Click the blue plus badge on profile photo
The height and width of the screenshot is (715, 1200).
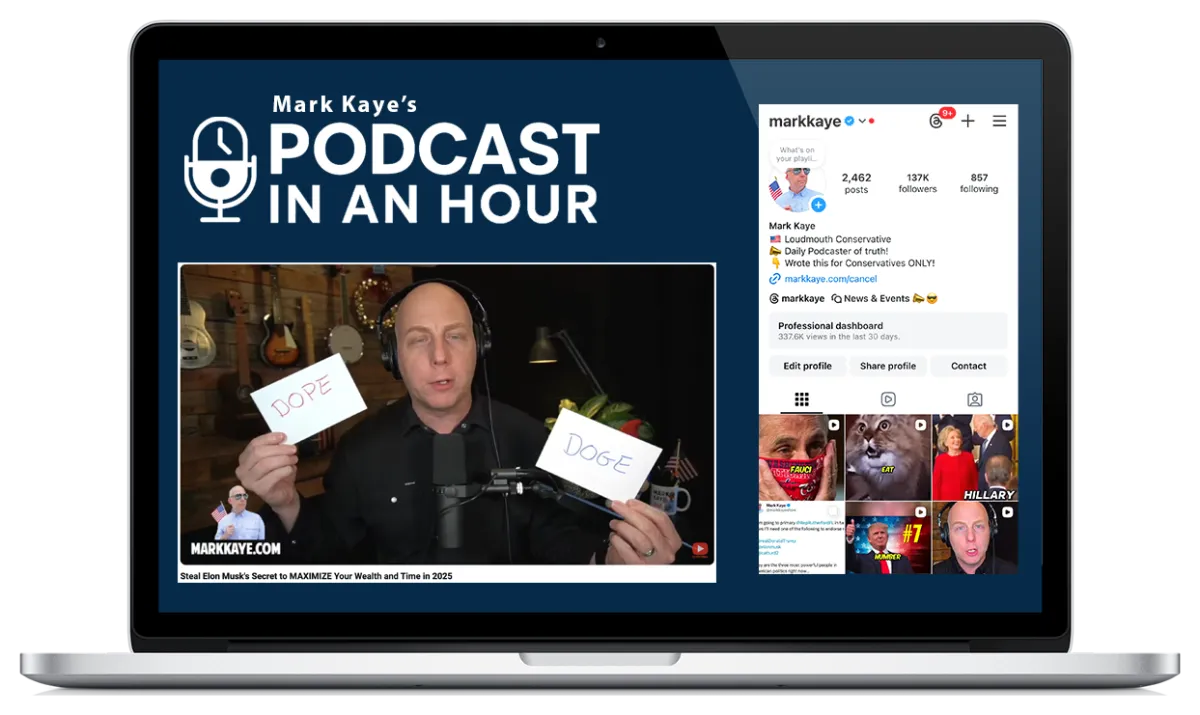(x=818, y=205)
